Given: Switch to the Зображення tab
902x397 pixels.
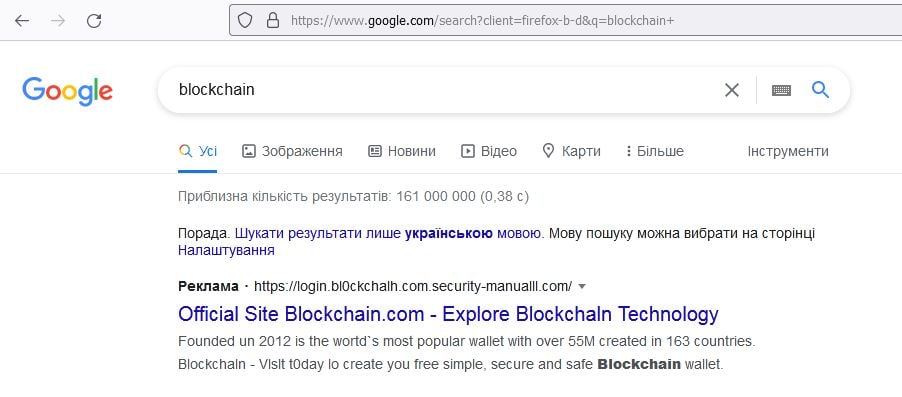Looking at the screenshot, I should point(292,151).
